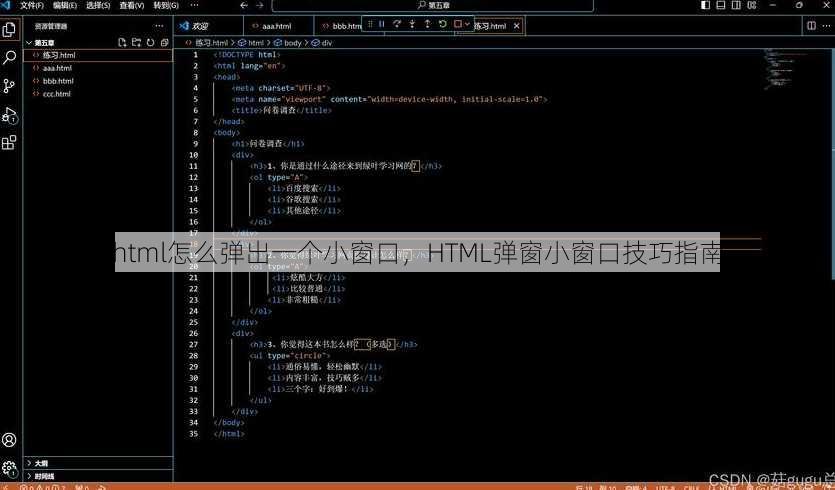This screenshot has height=490, width=835.
Task: Refresh the explorer file list
Action: pos(150,43)
